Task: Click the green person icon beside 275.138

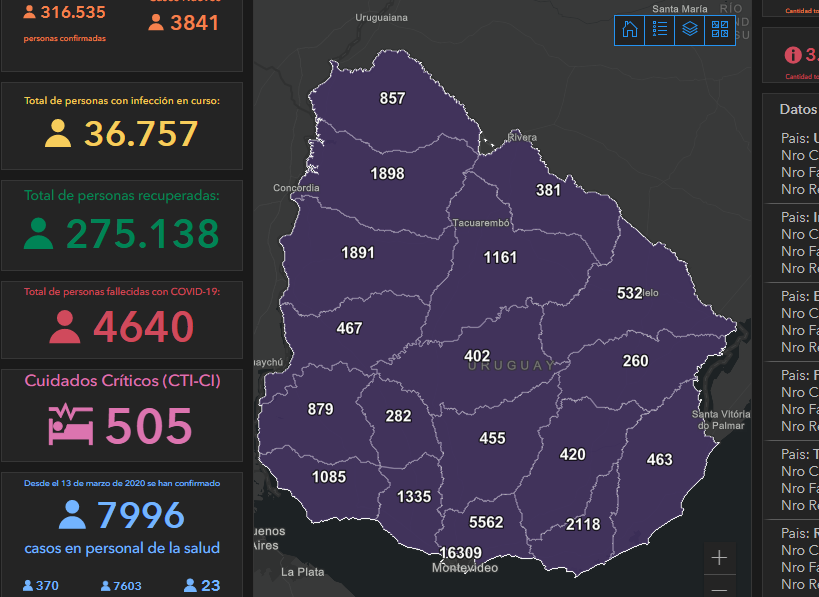Action: coord(39,233)
